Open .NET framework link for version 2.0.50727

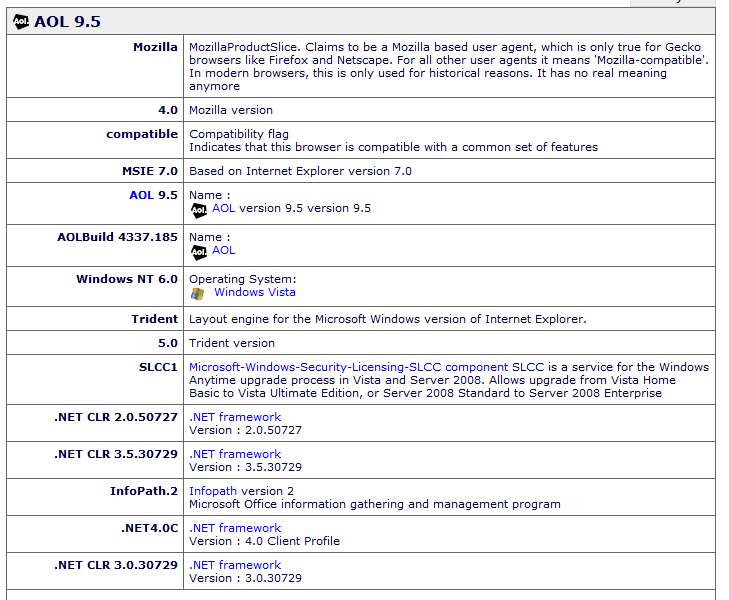[235, 417]
